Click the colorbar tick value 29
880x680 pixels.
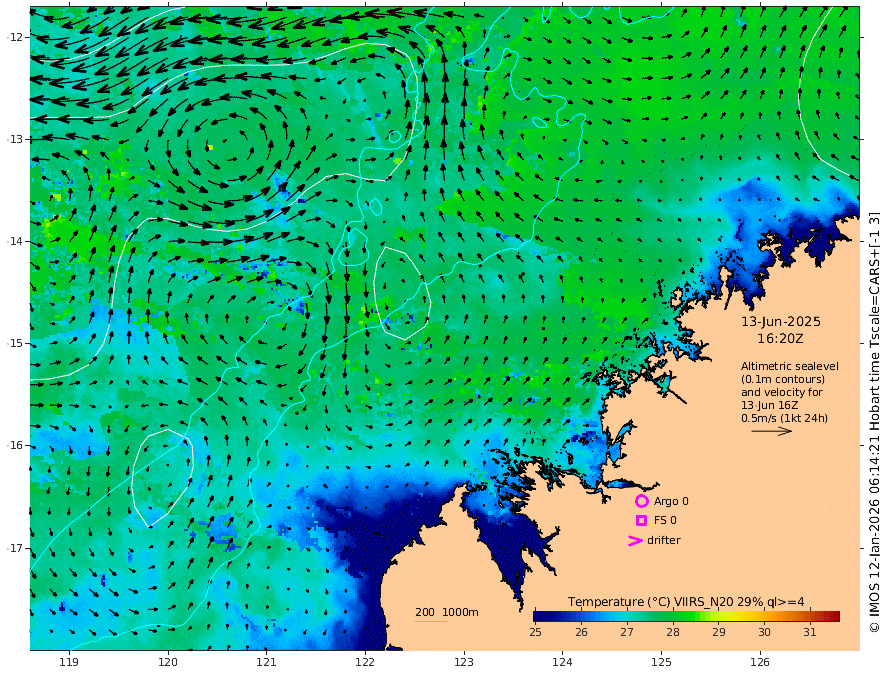click(719, 632)
